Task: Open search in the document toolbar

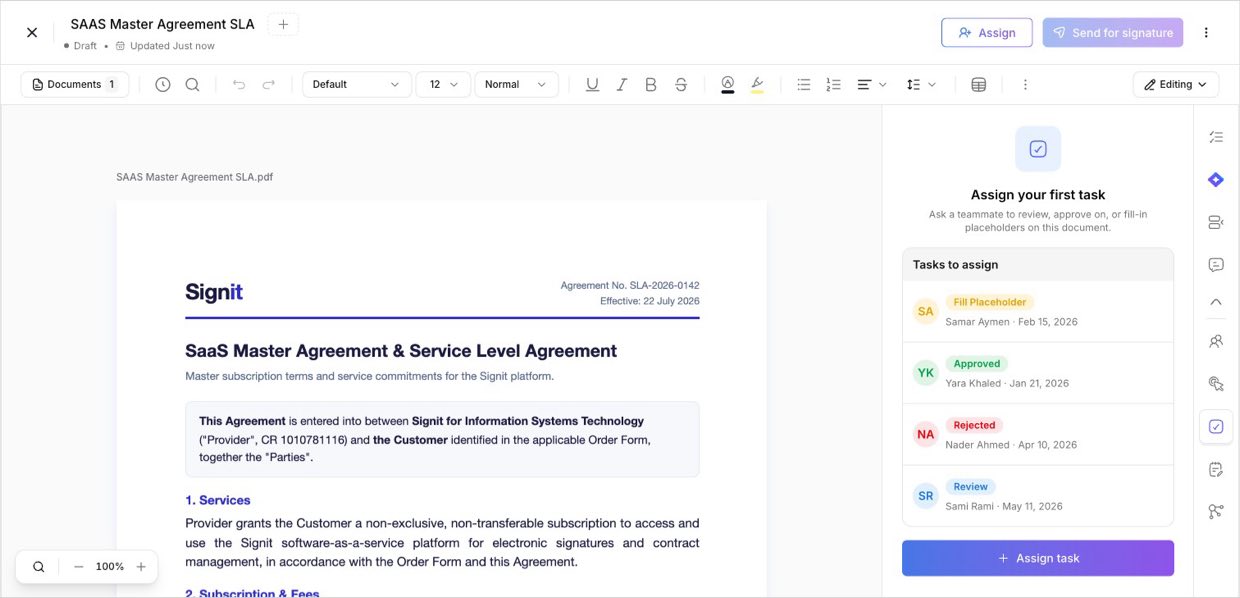Action: point(192,85)
